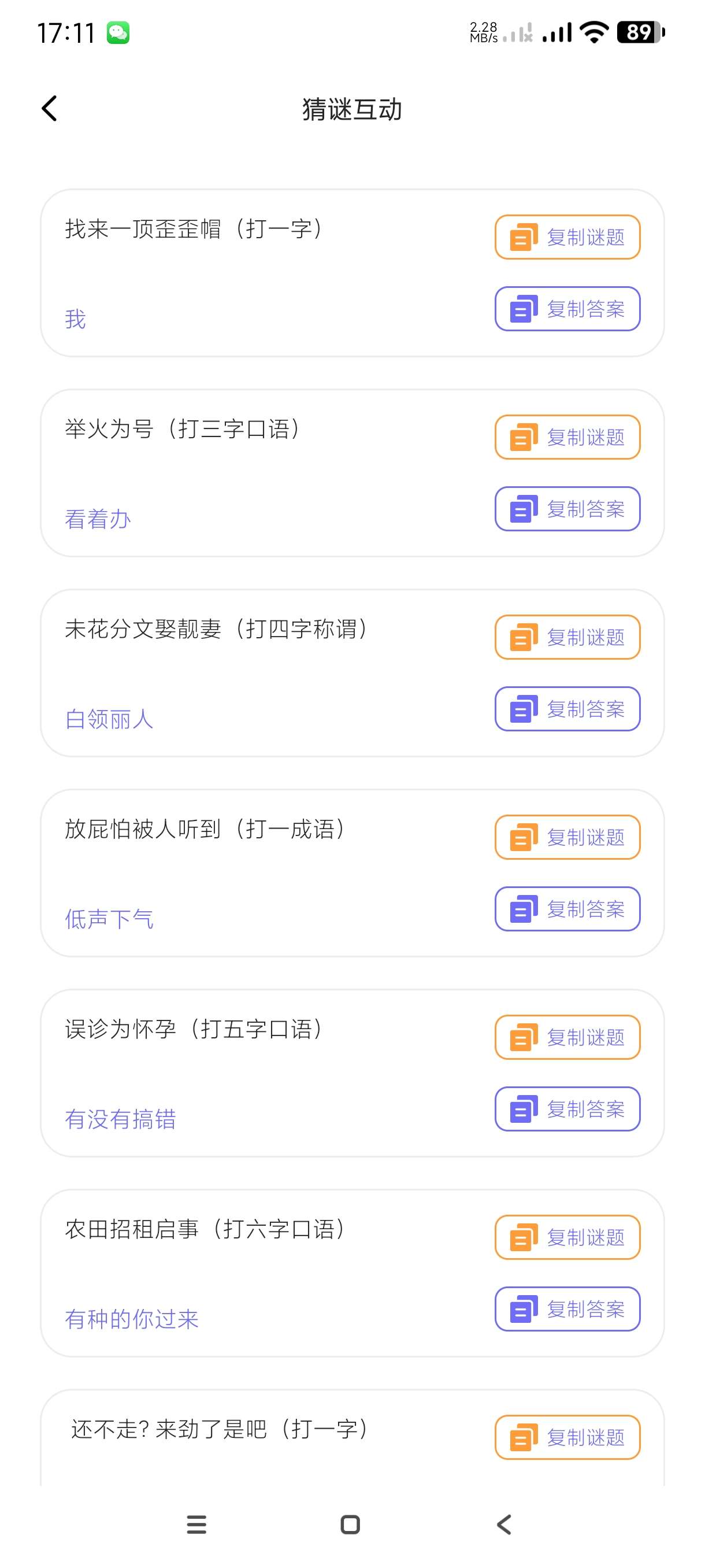This screenshot has height=1568, width=705.
Task: Copy the riddle 误诊为怀孕
Action: 567,1037
